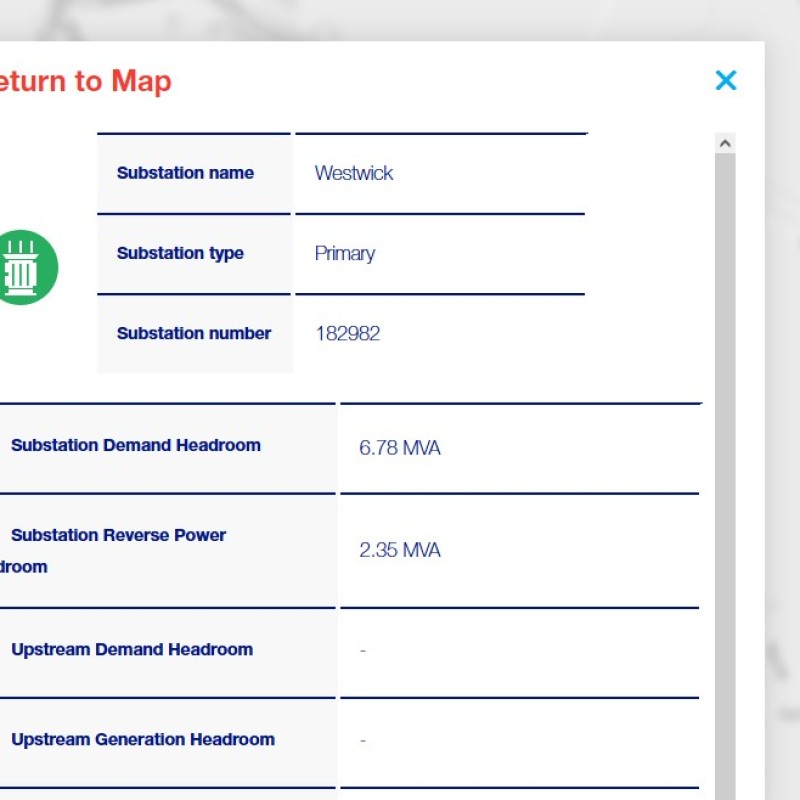The image size is (800, 800).
Task: Select the Substation Demand Headroom label
Action: pos(136,445)
